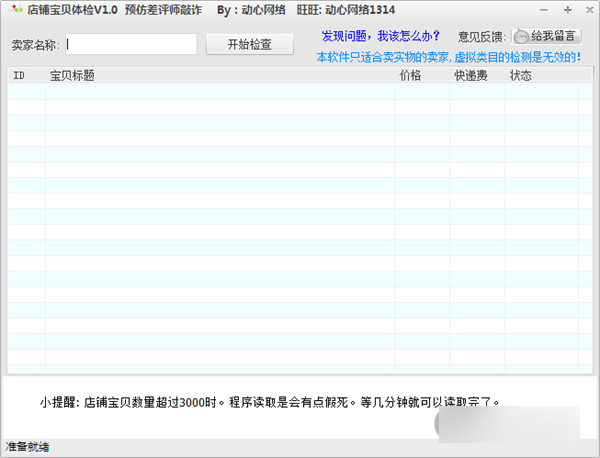The image size is (600, 458).
Task: Click the 小提醒 tip text at bottom
Action: (268, 403)
